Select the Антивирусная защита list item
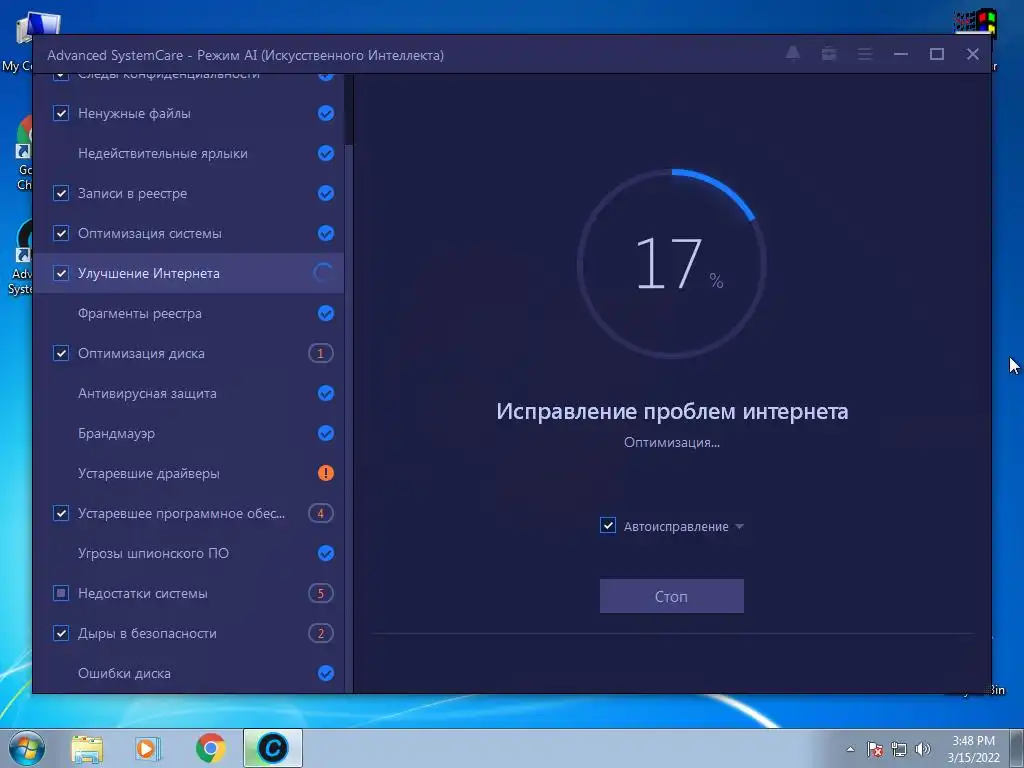Viewport: 1024px width, 768px height. [x=188, y=393]
